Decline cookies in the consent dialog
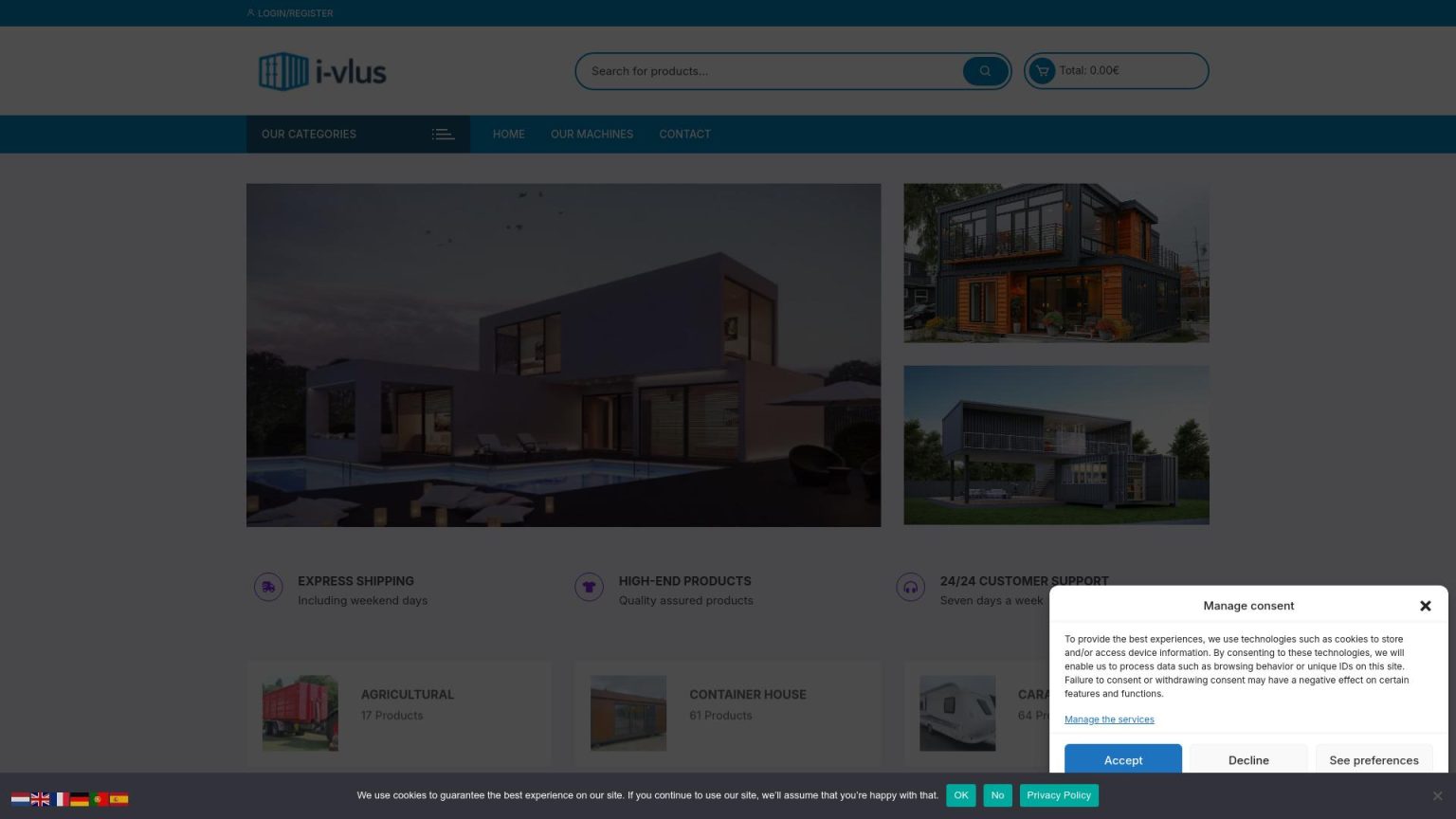This screenshot has width=1456, height=819. point(1248,760)
